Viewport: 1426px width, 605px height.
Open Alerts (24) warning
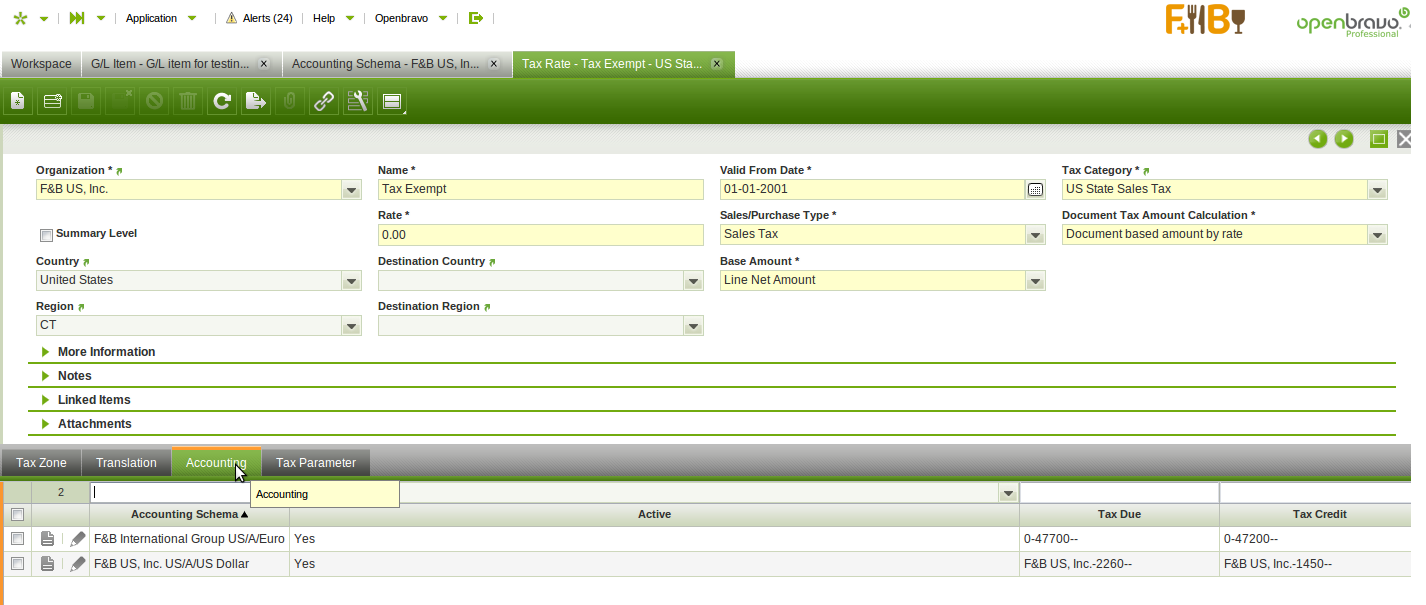point(259,18)
